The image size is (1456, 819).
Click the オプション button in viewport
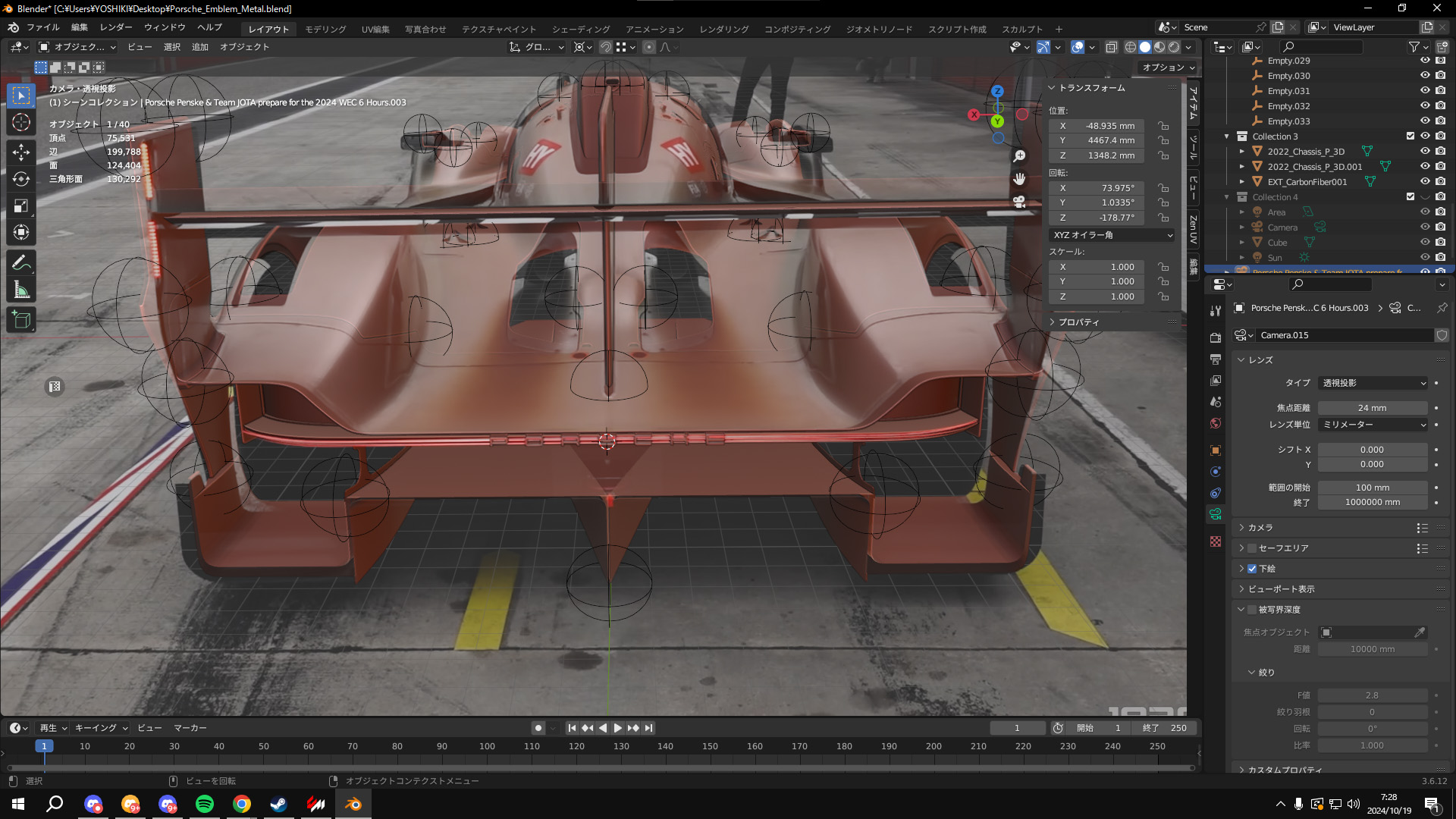[x=1168, y=67]
